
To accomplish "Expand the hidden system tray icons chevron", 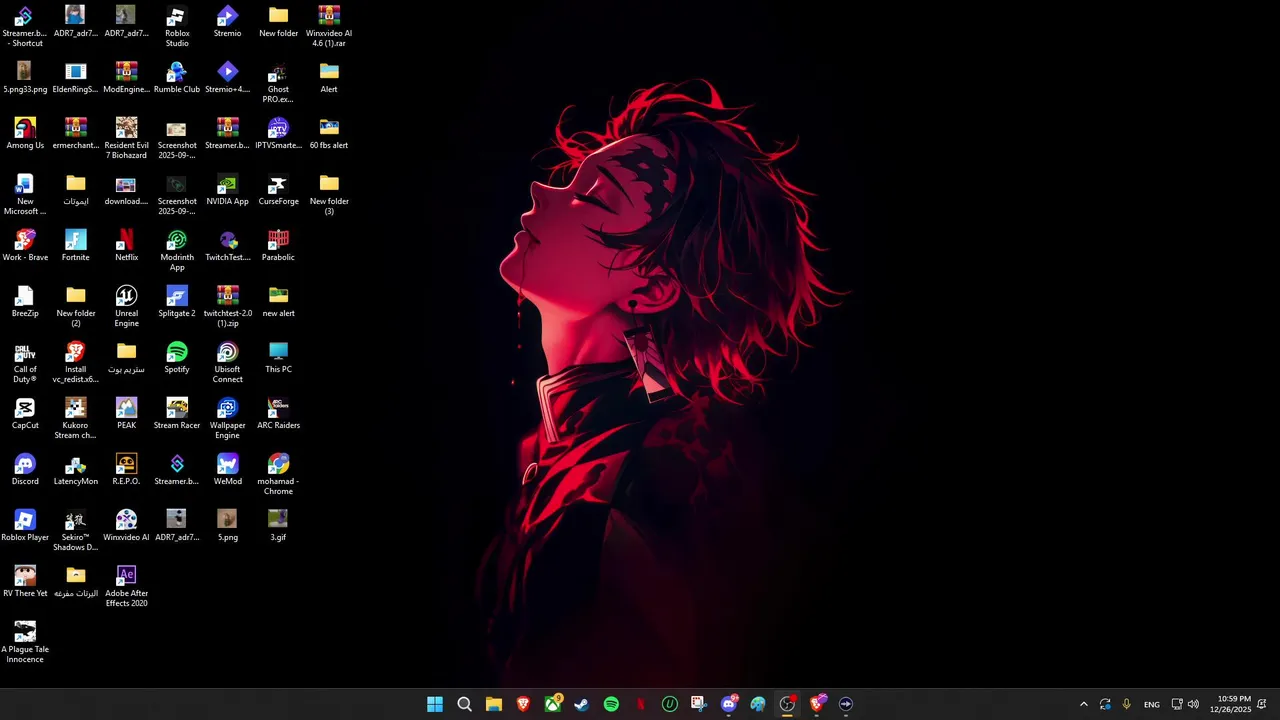I will (x=1083, y=705).
